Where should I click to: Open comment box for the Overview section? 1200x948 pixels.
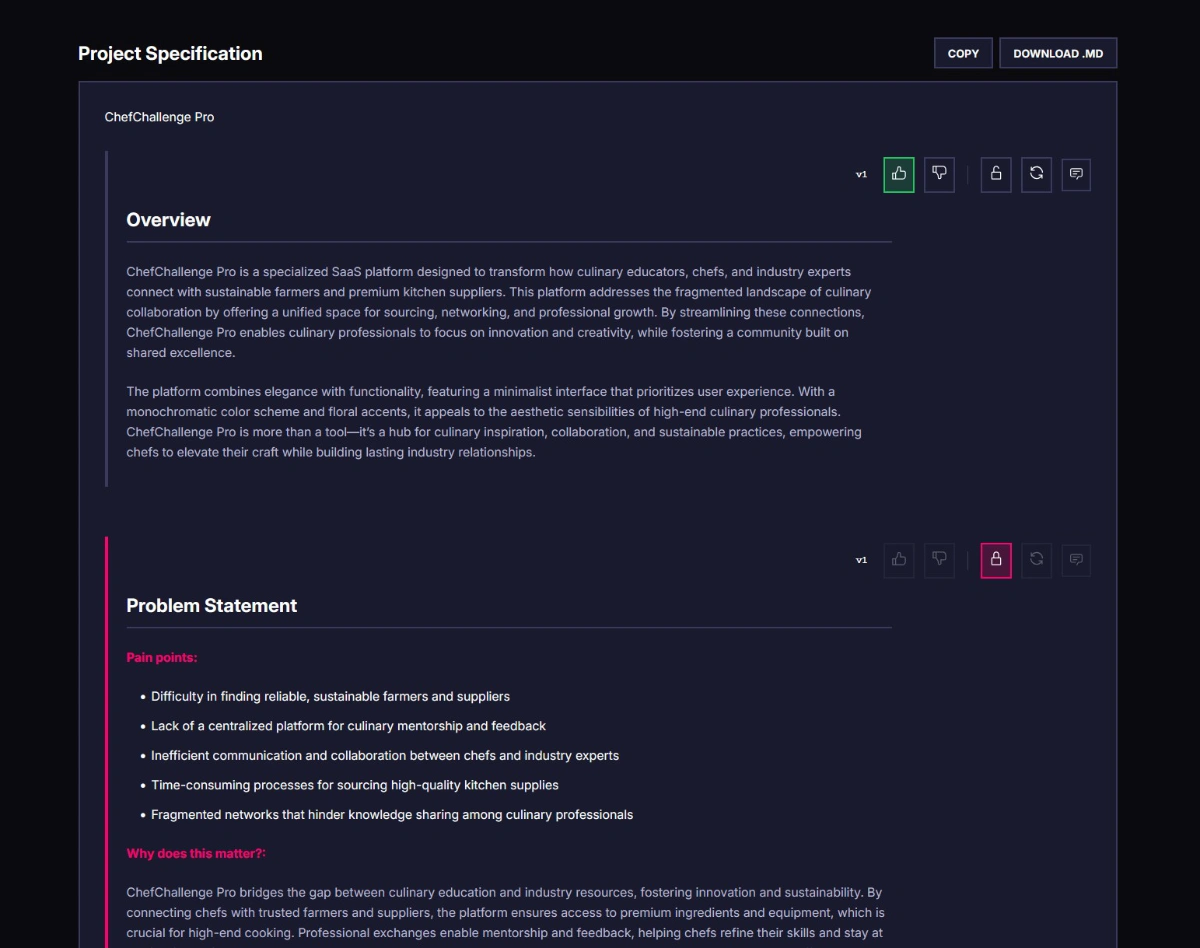[1076, 174]
